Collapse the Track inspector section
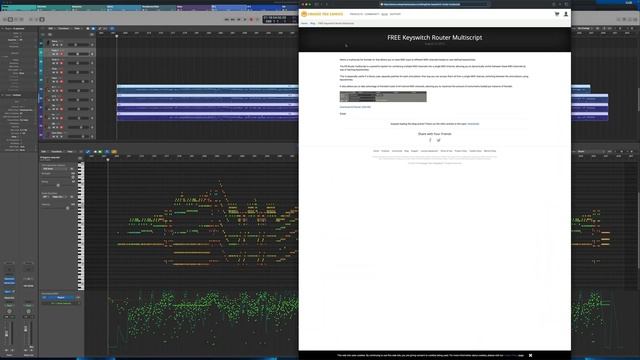Viewport: 640px width, 360px height. (x=2, y=95)
